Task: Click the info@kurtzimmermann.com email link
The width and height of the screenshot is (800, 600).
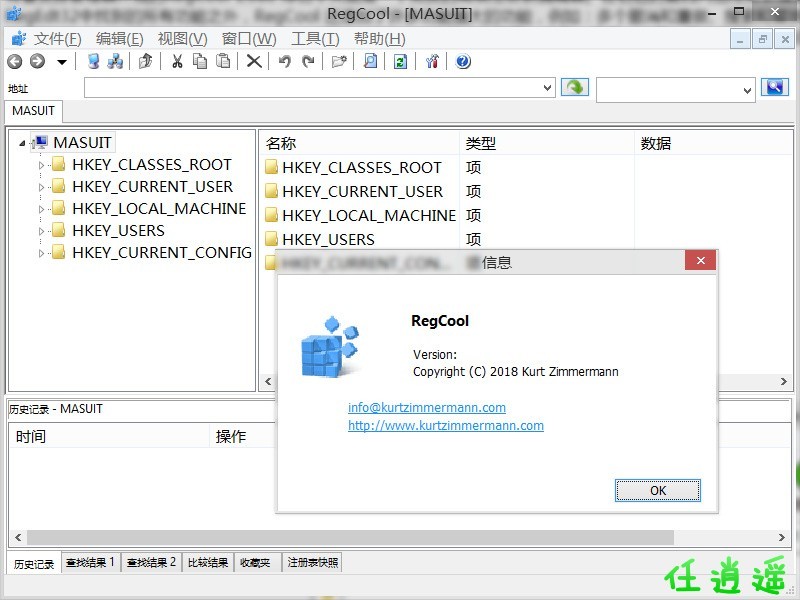Action: pyautogui.click(x=427, y=407)
